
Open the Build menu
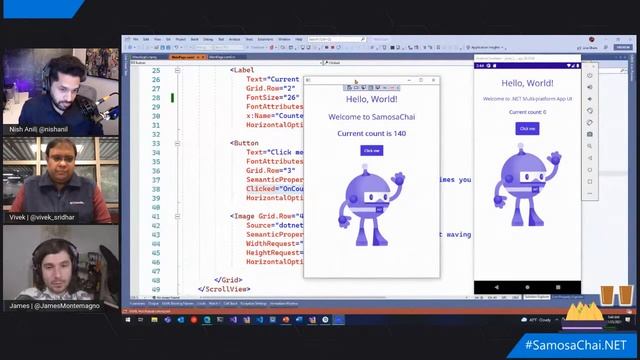[x=195, y=39]
